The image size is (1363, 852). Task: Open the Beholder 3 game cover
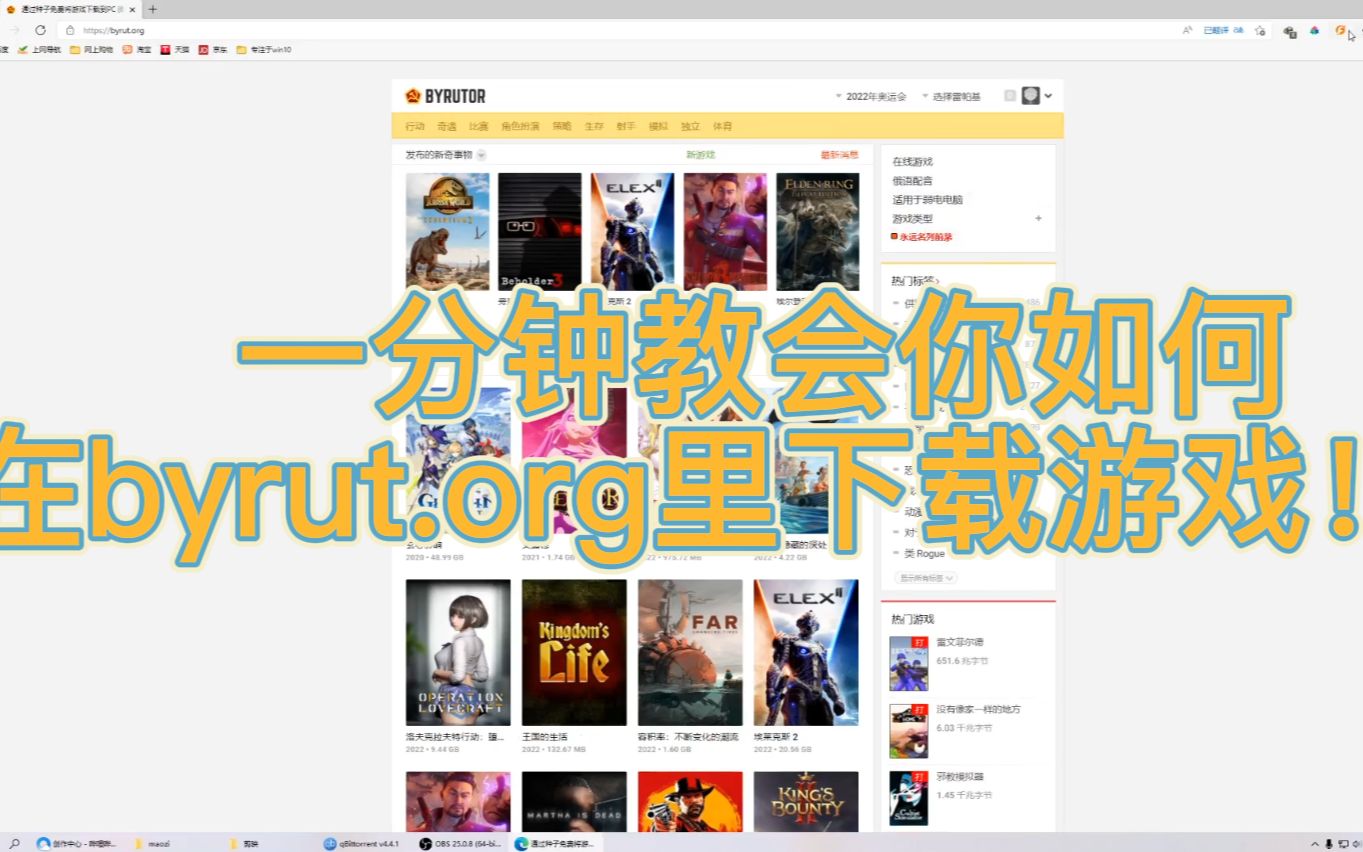pos(540,232)
